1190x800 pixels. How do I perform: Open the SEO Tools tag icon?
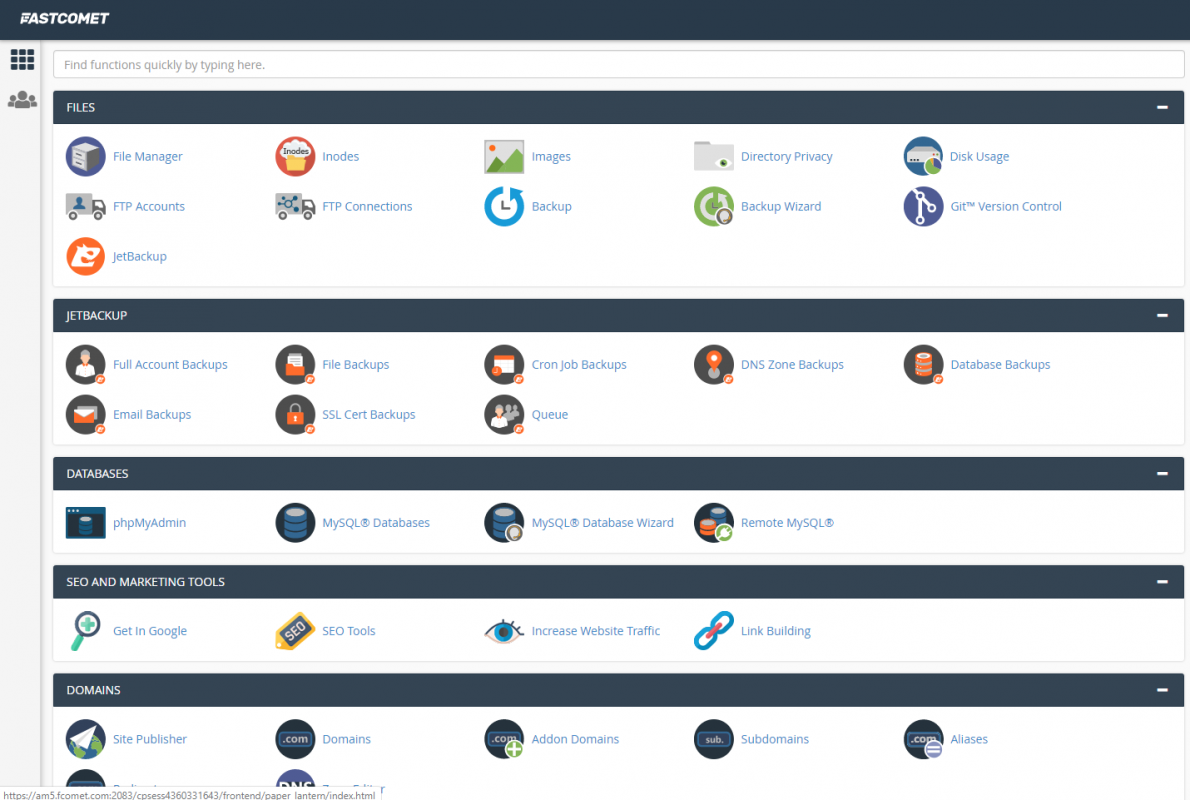coord(294,631)
